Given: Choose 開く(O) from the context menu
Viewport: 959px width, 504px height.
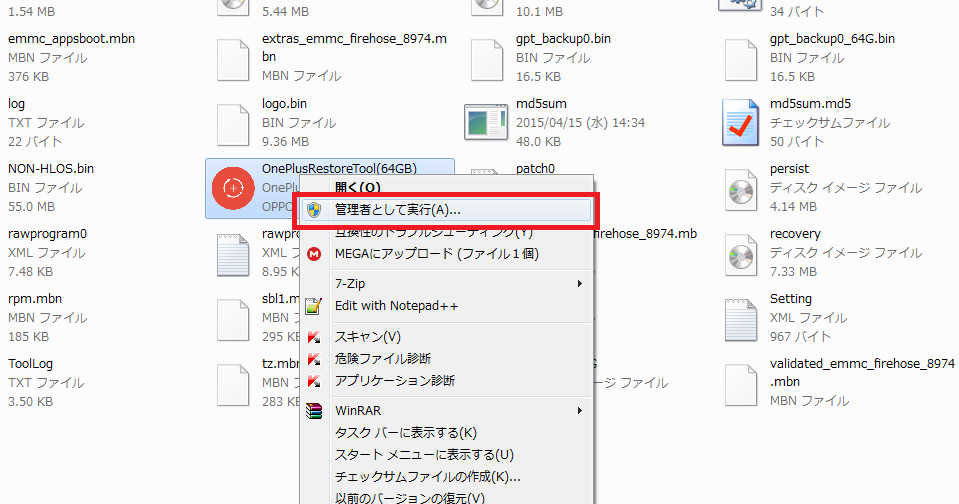Looking at the screenshot, I should tap(358, 187).
